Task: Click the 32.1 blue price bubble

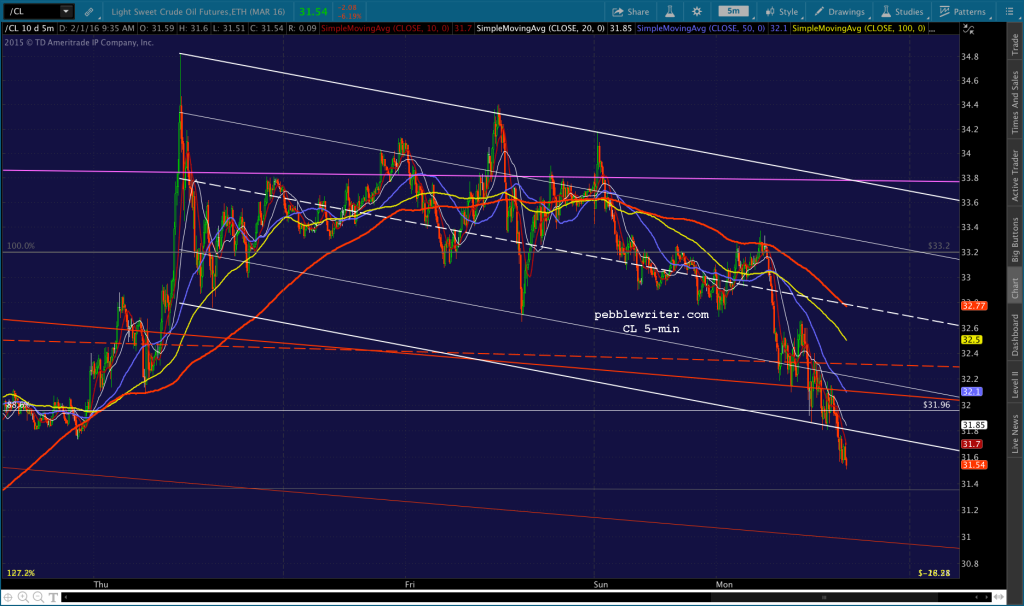Action: (x=971, y=392)
